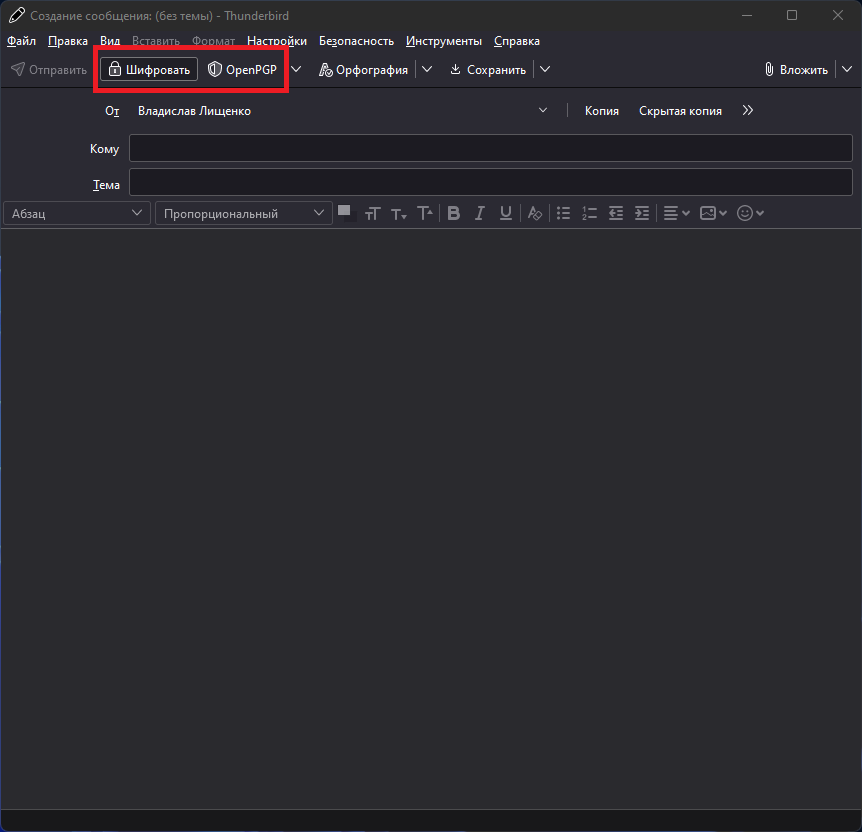Open the Орфография dropdown arrow
Image resolution: width=862 pixels, height=832 pixels.
[x=427, y=70]
